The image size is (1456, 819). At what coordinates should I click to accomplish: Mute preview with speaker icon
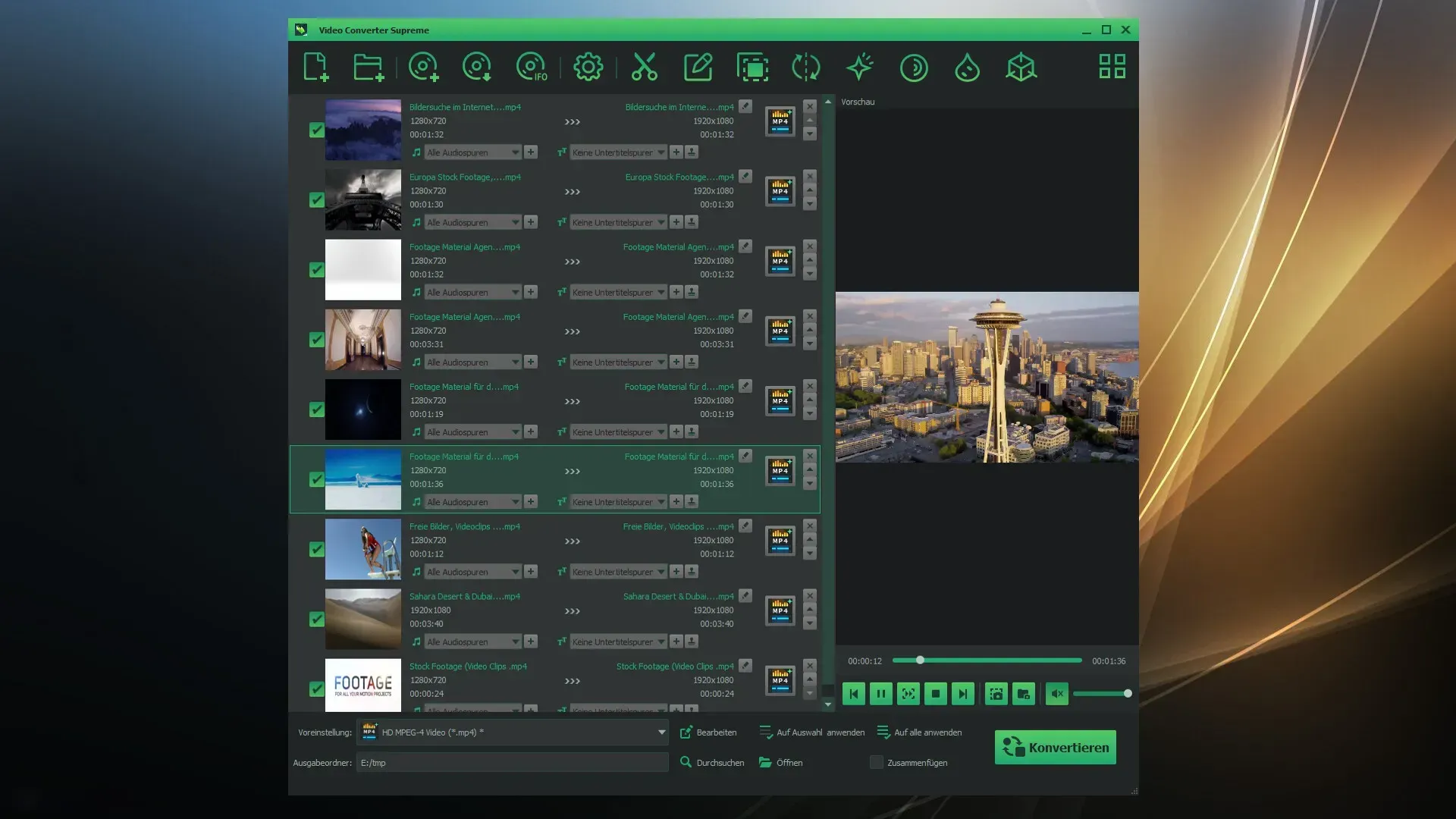1056,694
